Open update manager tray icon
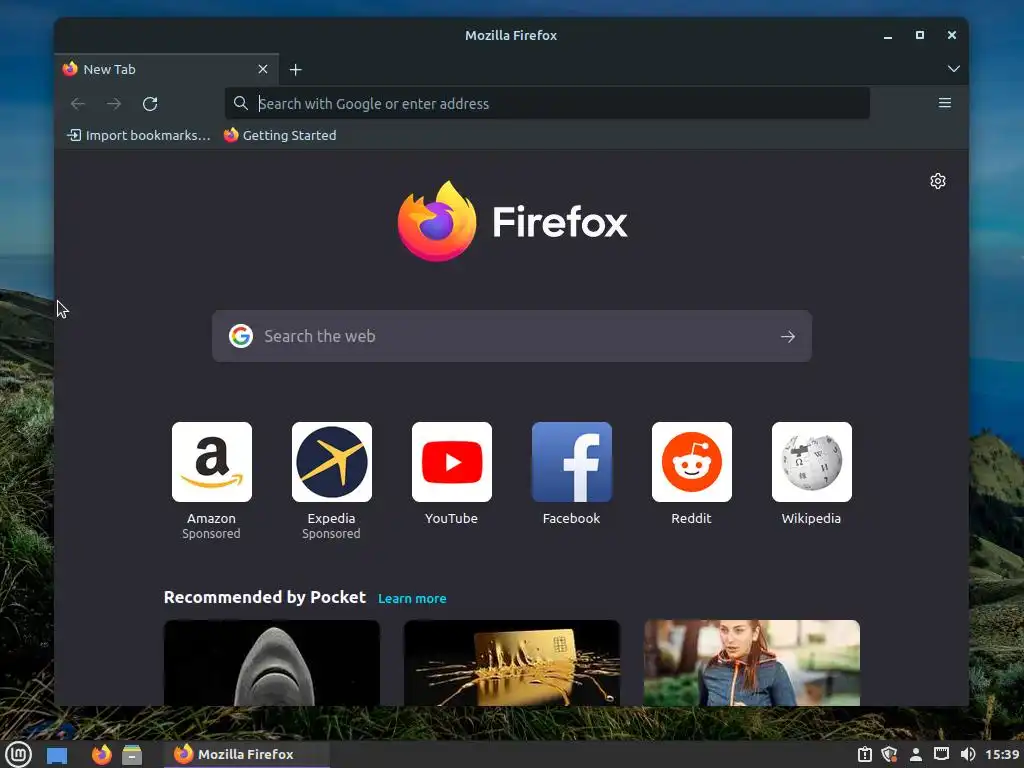Viewport: 1024px width, 768px height. pyautogui.click(x=865, y=754)
